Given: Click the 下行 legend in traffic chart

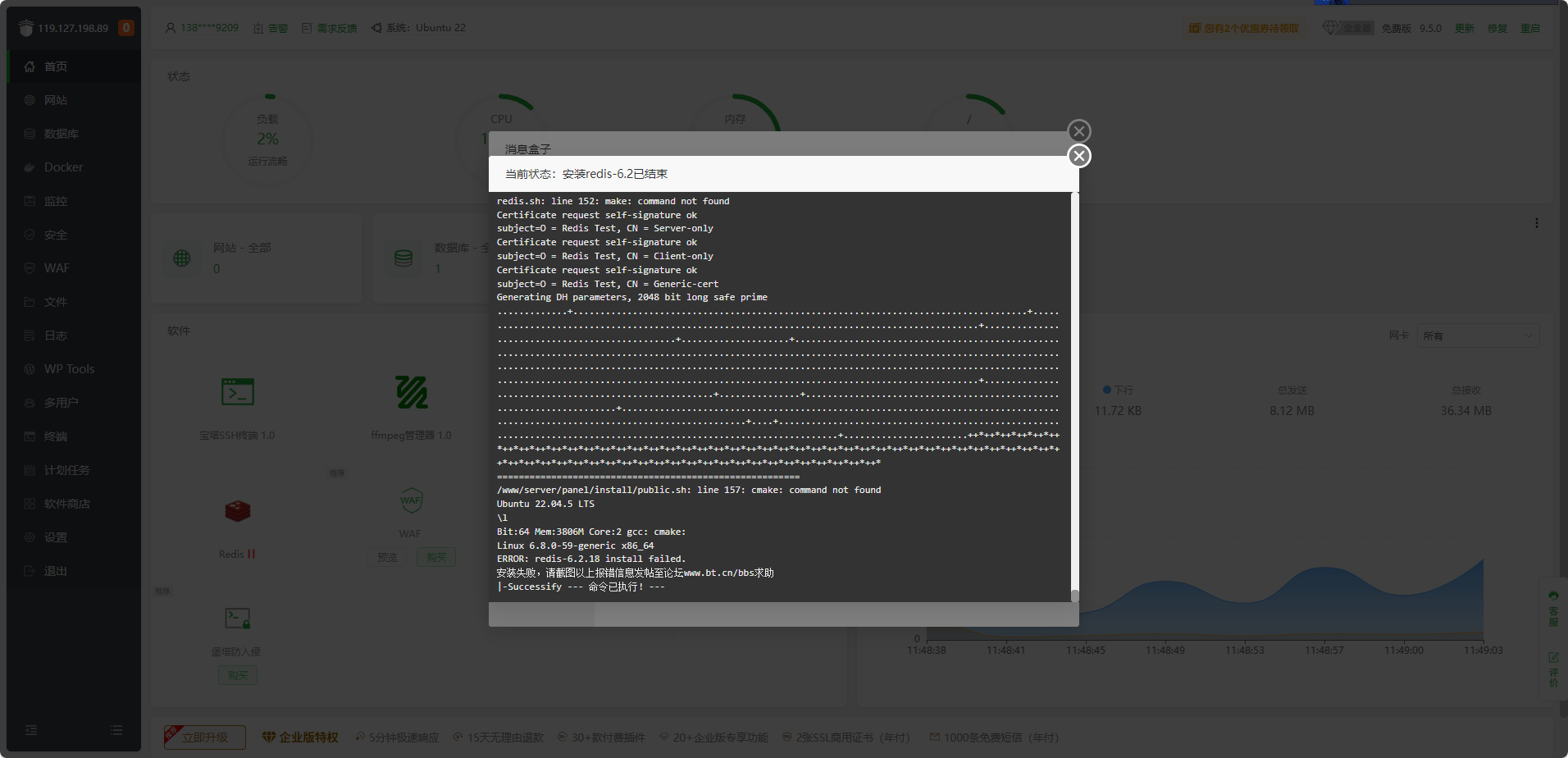Looking at the screenshot, I should click(1119, 390).
